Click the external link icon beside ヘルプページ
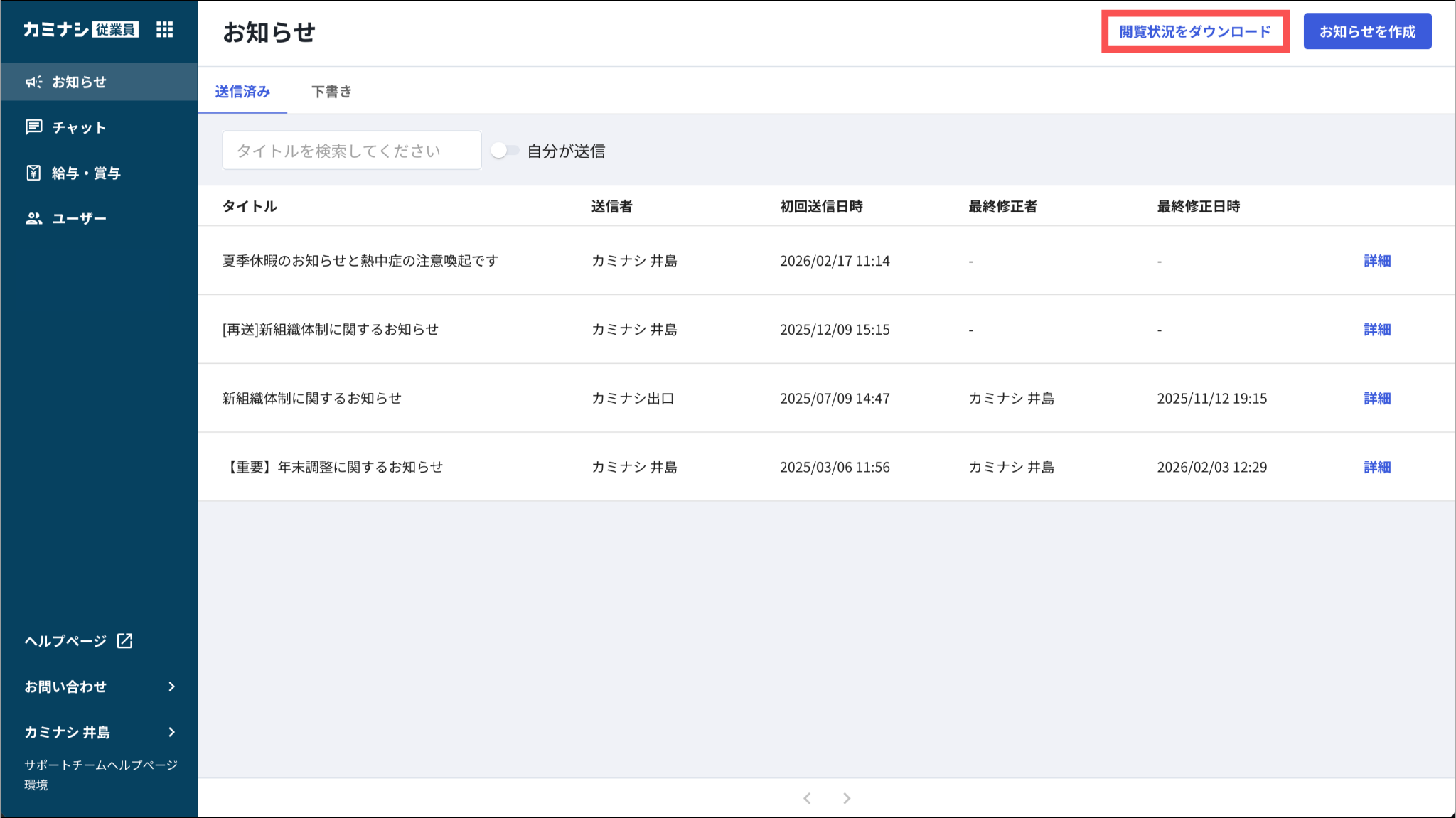The height and width of the screenshot is (818, 1456). (125, 640)
